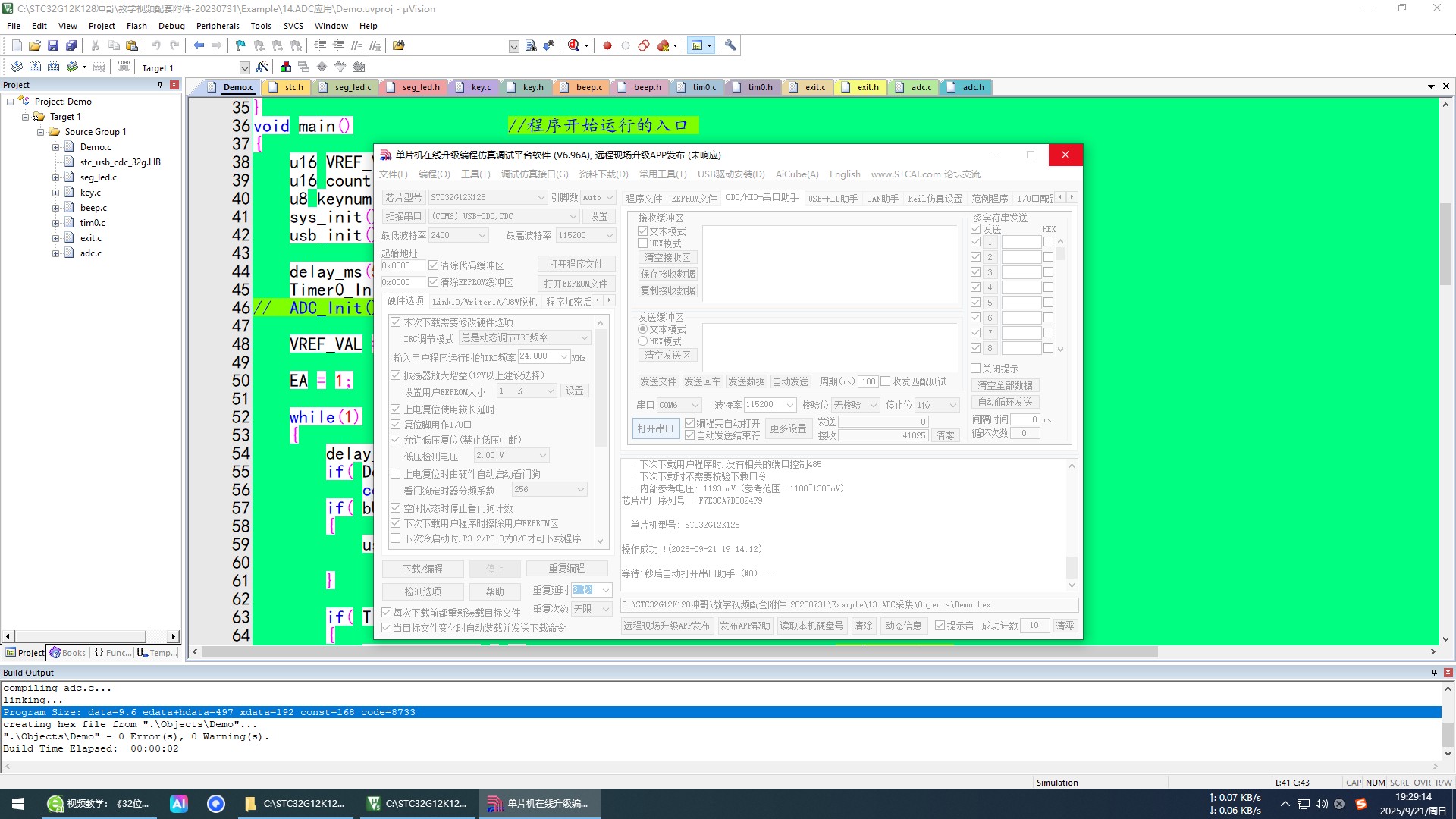1456x819 pixels.
Task: Open 芯片型号 STC32G12K128 dropdown
Action: point(541,197)
